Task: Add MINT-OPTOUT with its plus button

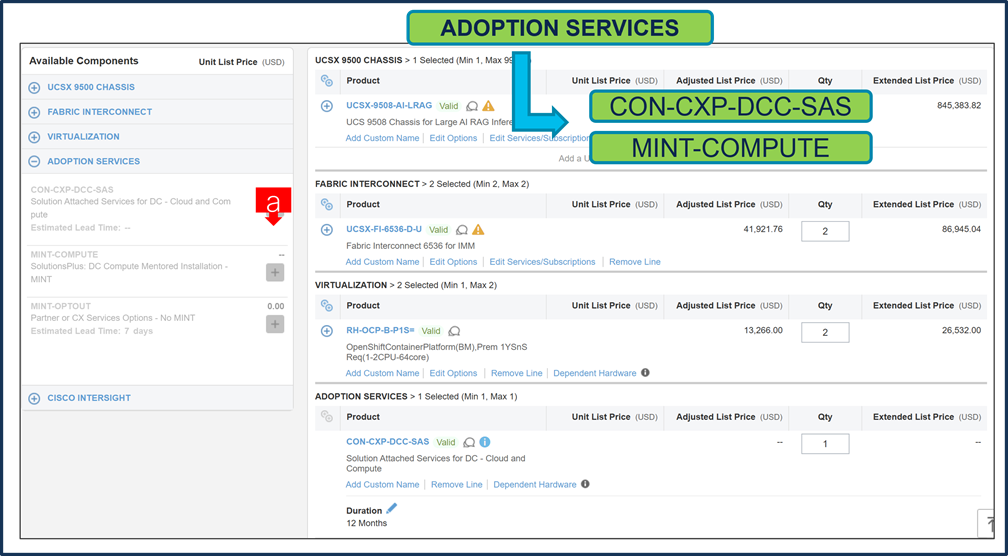Action: pyautogui.click(x=275, y=324)
